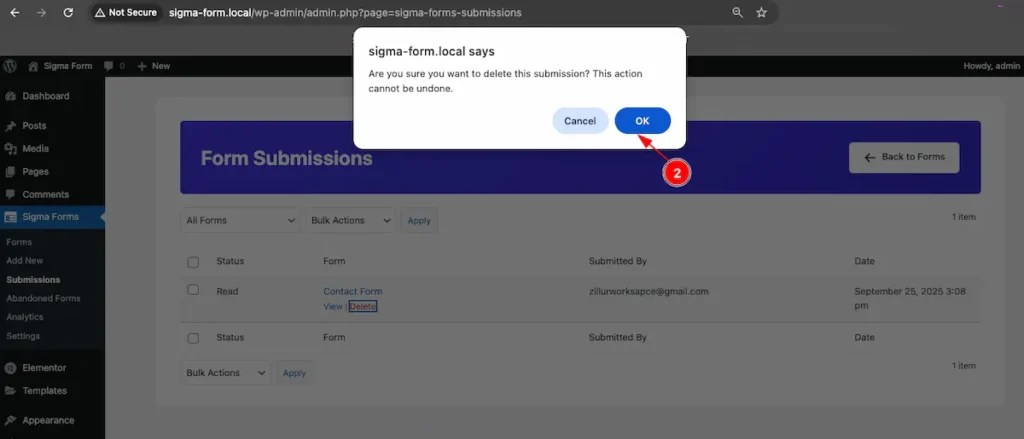Click the Pages icon in sidebar
Screen dimensions: 1024x439
point(10,172)
